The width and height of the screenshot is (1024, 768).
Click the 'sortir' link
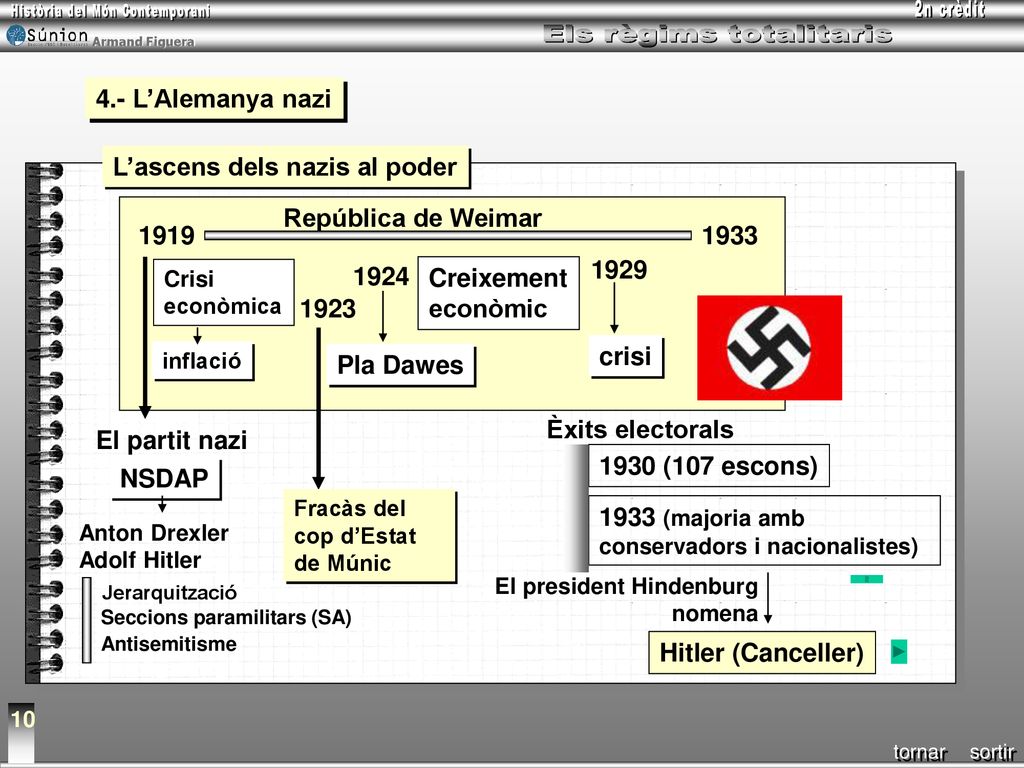click(991, 752)
